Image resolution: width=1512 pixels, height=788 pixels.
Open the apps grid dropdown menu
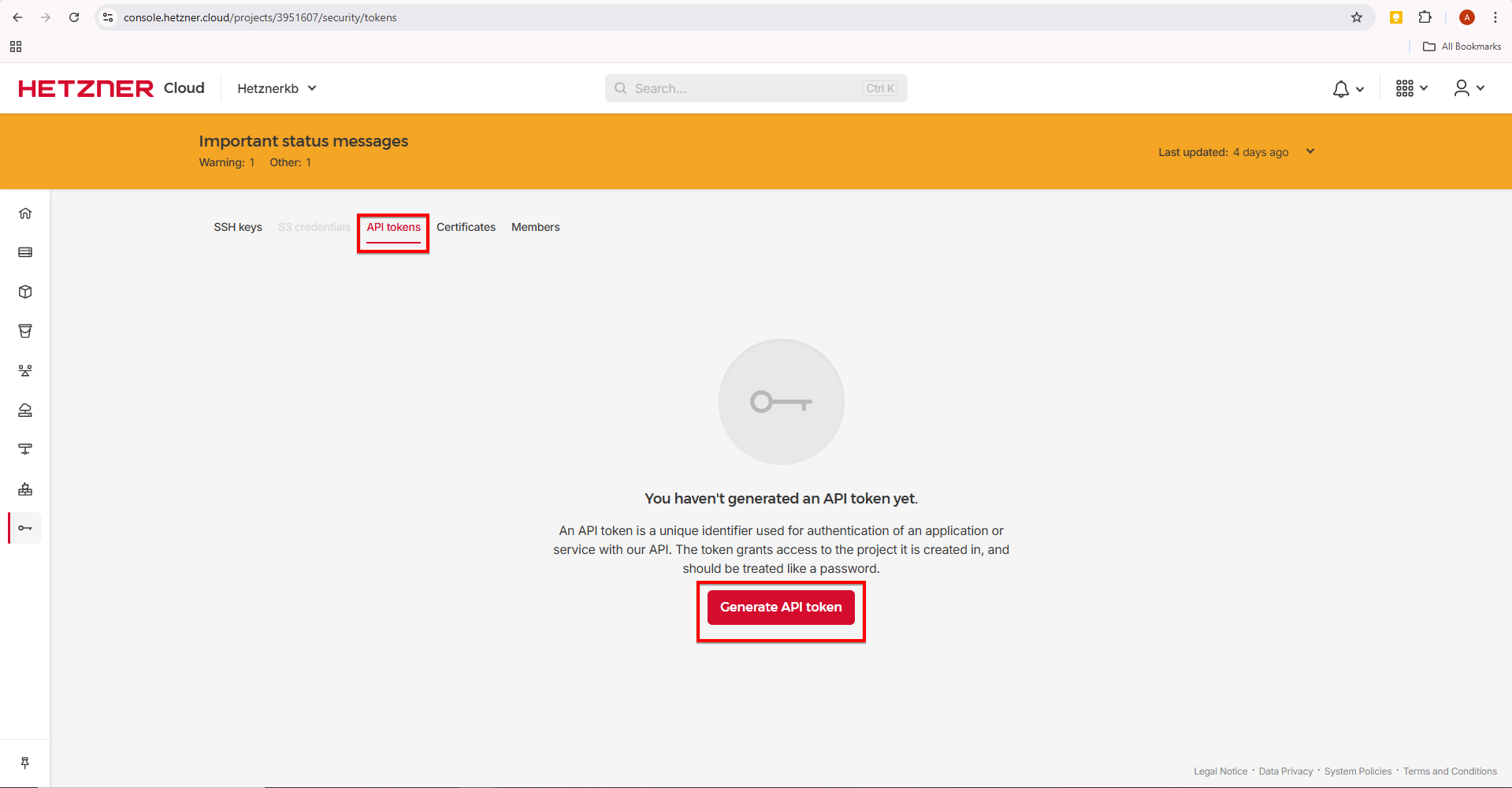tap(1411, 88)
